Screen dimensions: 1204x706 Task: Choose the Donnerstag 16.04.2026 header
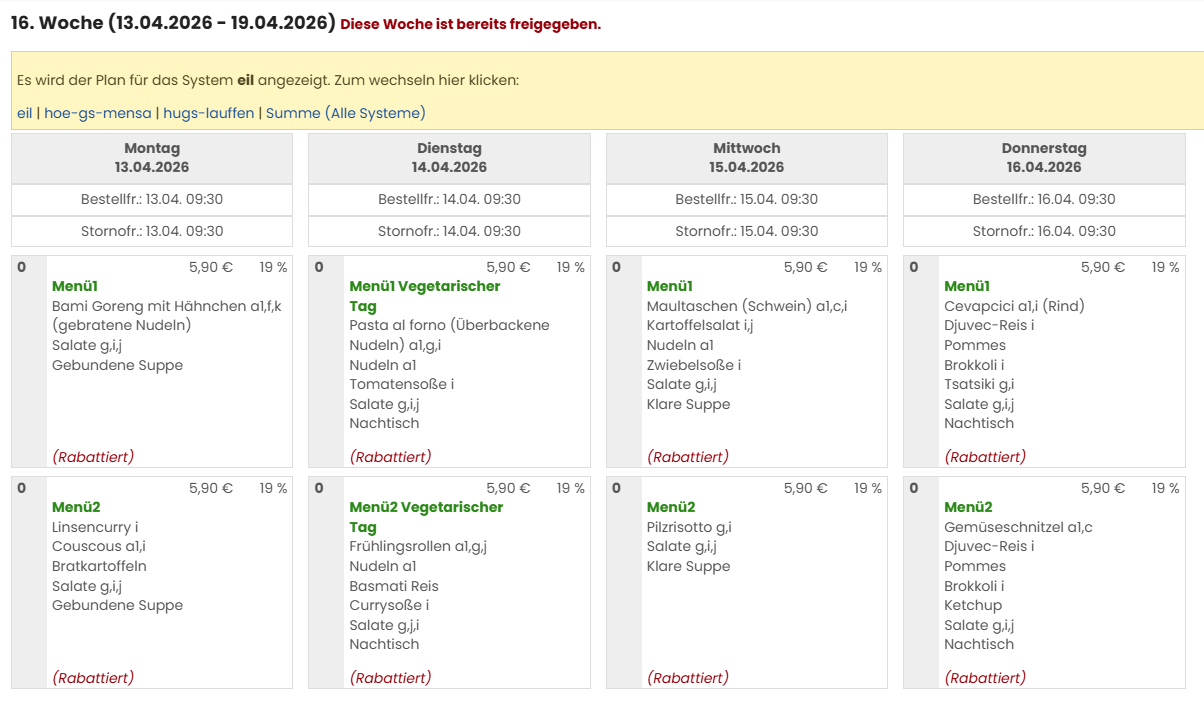(1044, 158)
